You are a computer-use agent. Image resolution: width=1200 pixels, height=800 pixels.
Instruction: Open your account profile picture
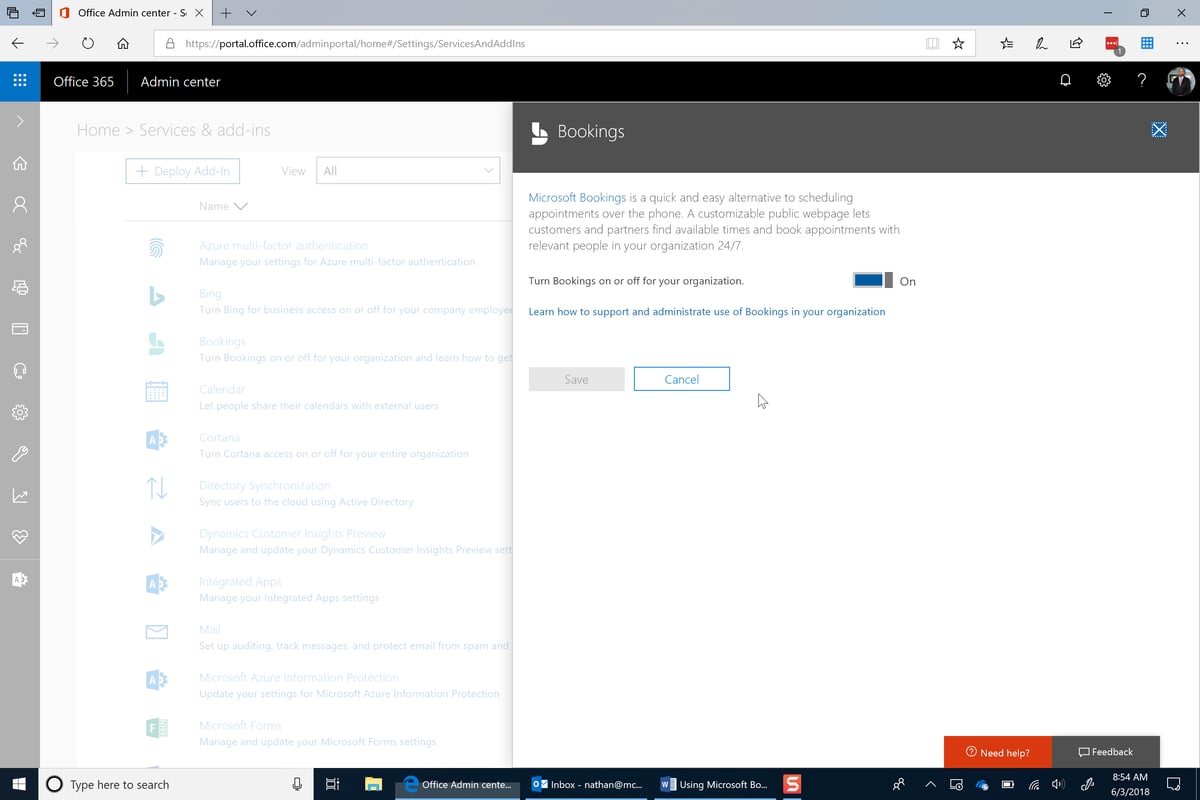[x=1180, y=80]
